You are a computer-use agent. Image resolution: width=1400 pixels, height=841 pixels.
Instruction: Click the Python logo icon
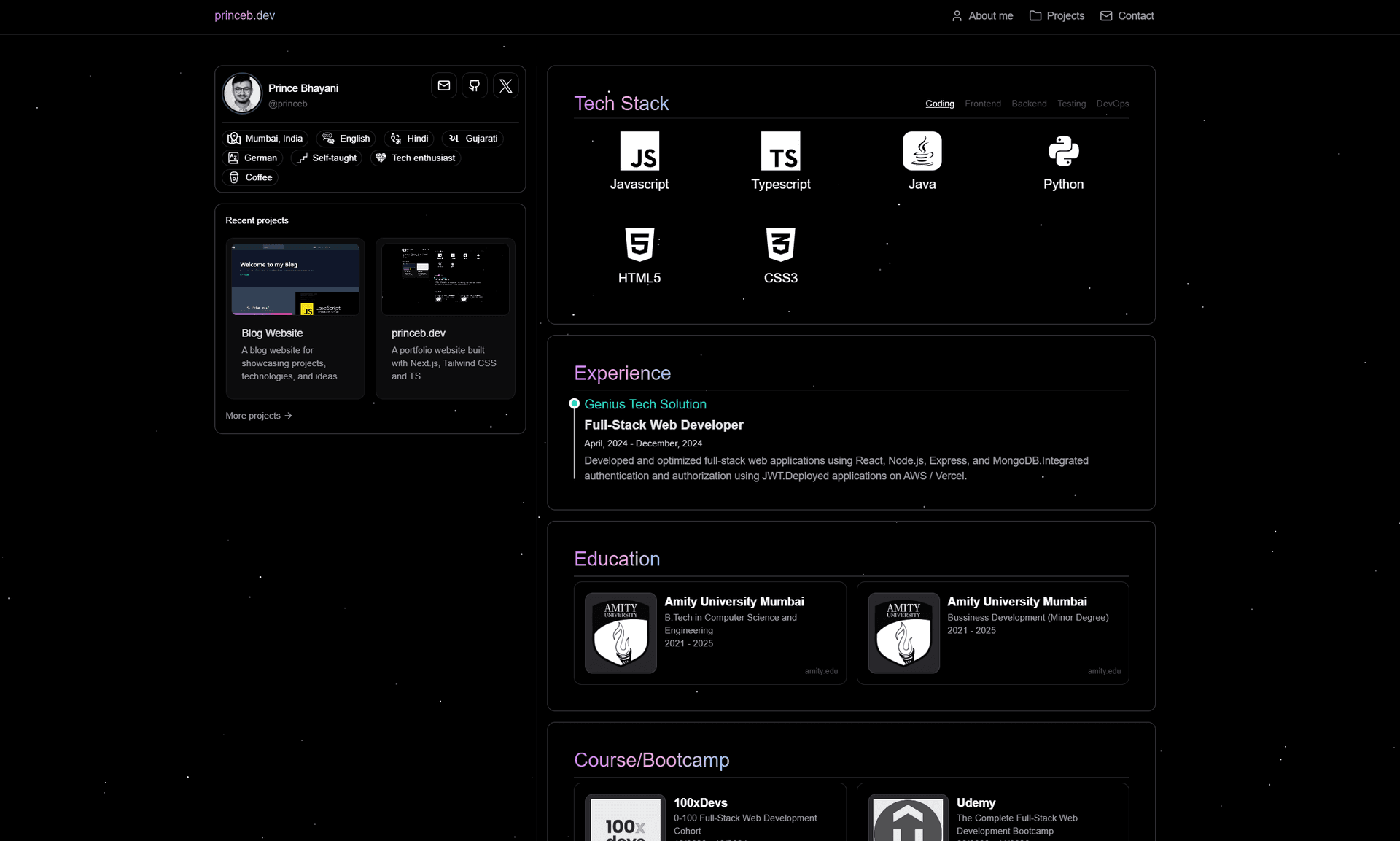click(1063, 152)
